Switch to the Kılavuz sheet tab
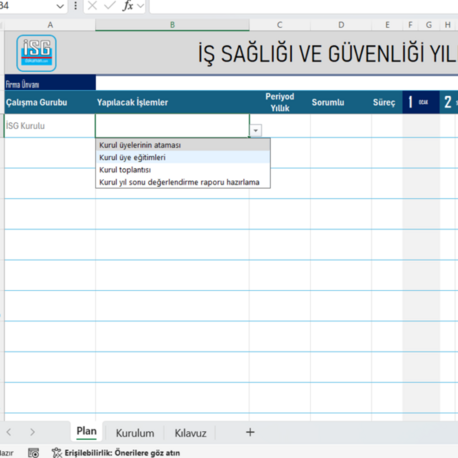 (x=191, y=433)
